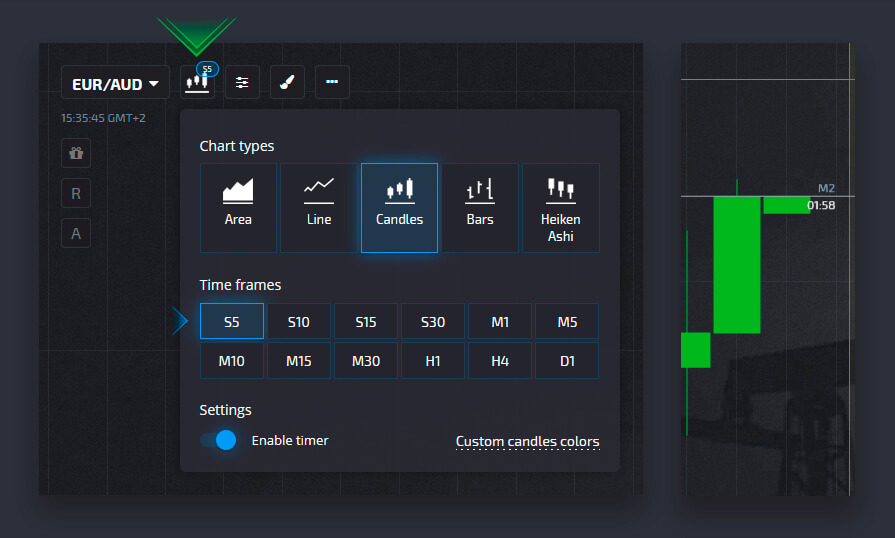The width and height of the screenshot is (895, 538).
Task: Click the Time frames heading
Action: point(240,285)
